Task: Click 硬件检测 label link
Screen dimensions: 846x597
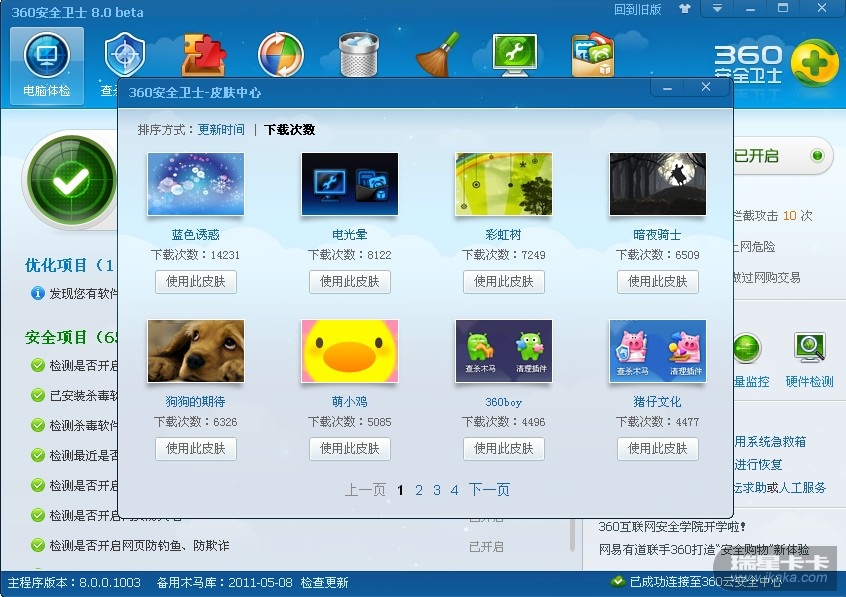Action: (809, 382)
